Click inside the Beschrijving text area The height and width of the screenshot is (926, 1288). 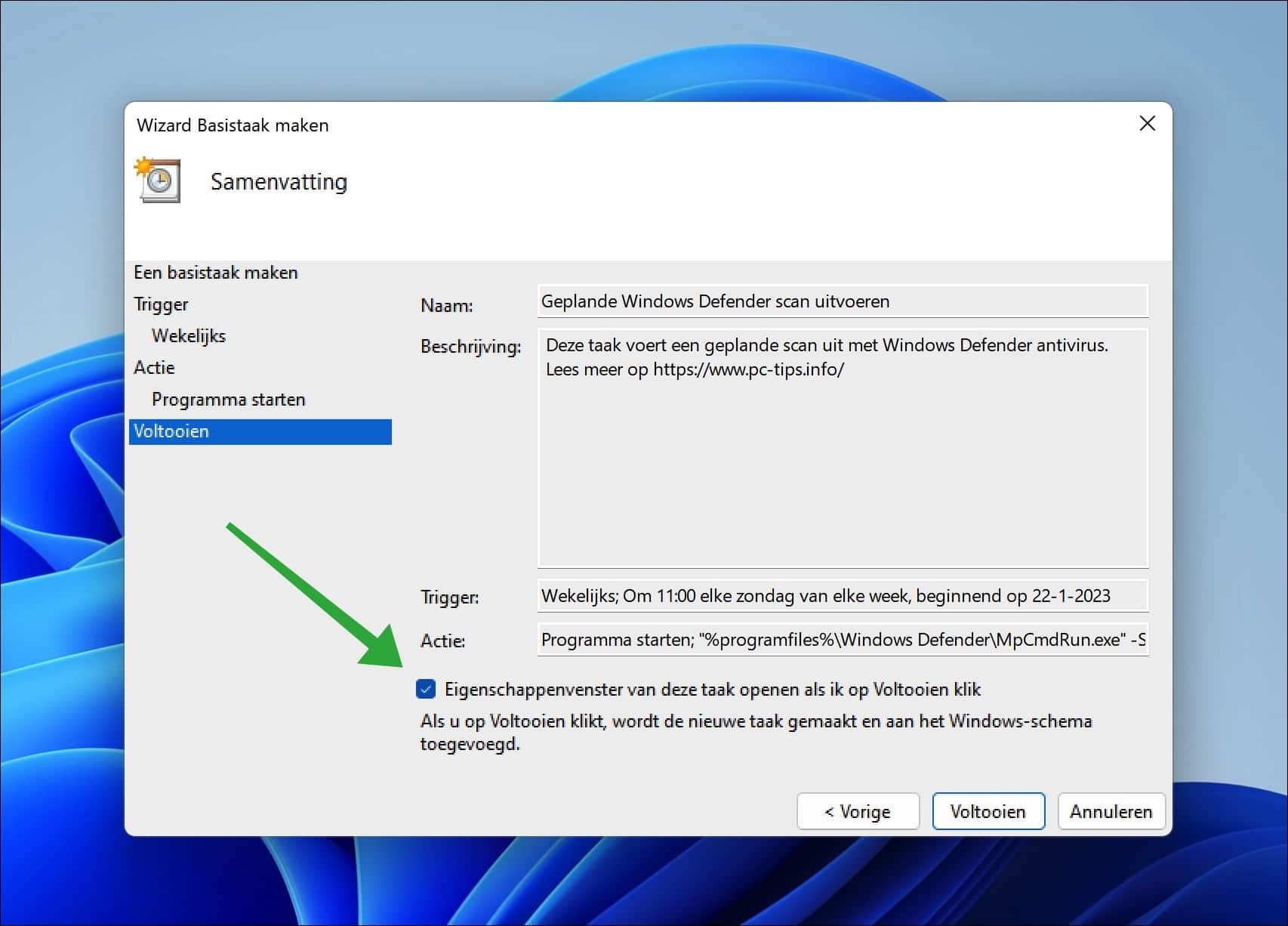[x=842, y=446]
